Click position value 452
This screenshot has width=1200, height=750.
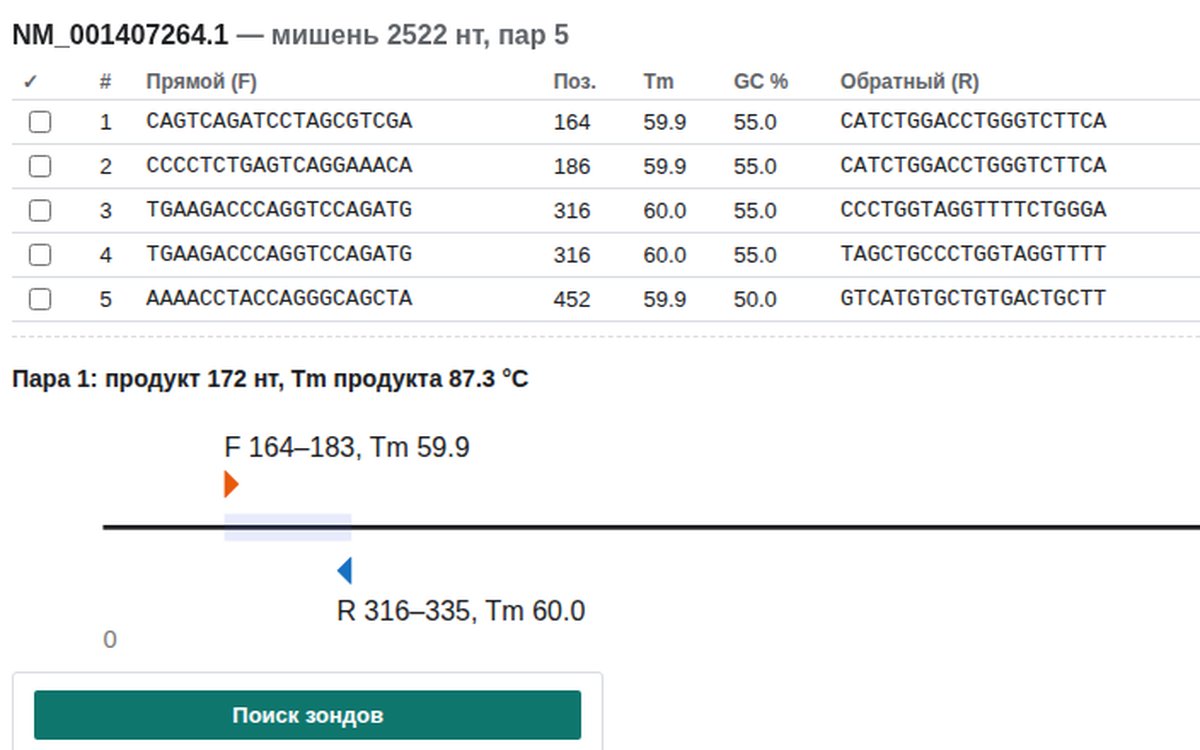point(572,299)
